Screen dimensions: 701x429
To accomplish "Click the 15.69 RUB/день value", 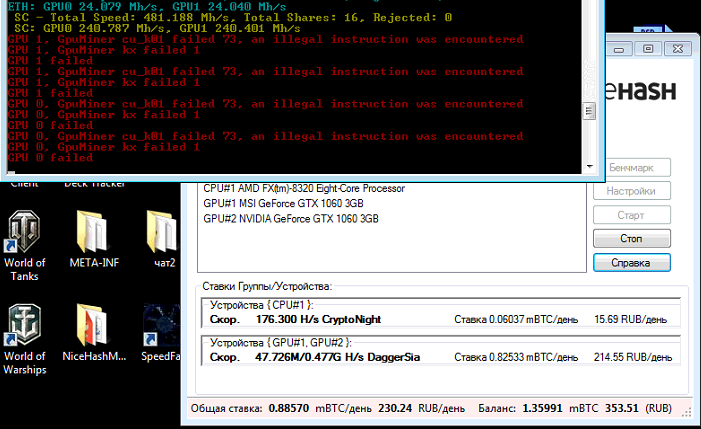I will [x=630, y=320].
